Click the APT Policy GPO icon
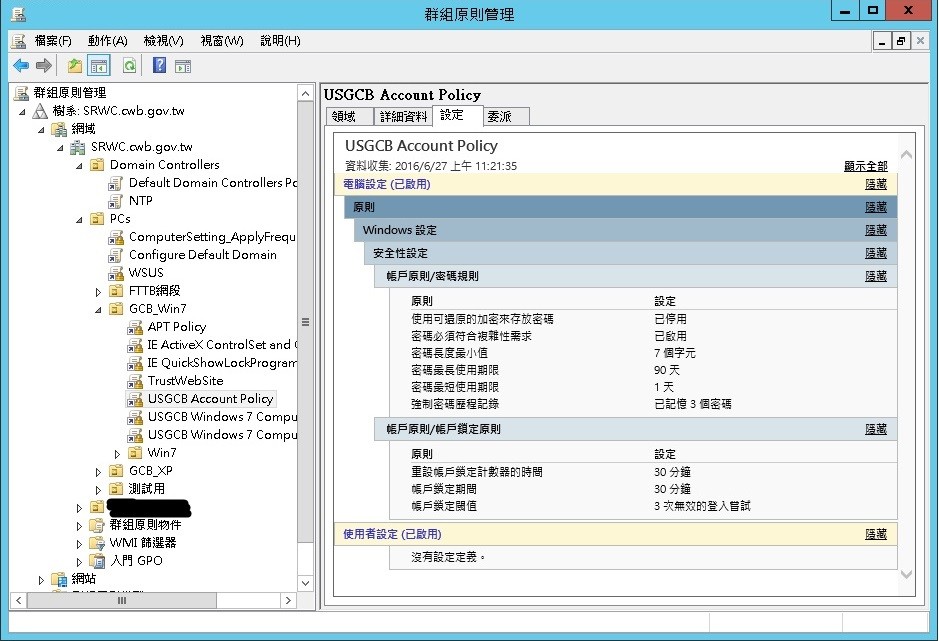 (135, 327)
